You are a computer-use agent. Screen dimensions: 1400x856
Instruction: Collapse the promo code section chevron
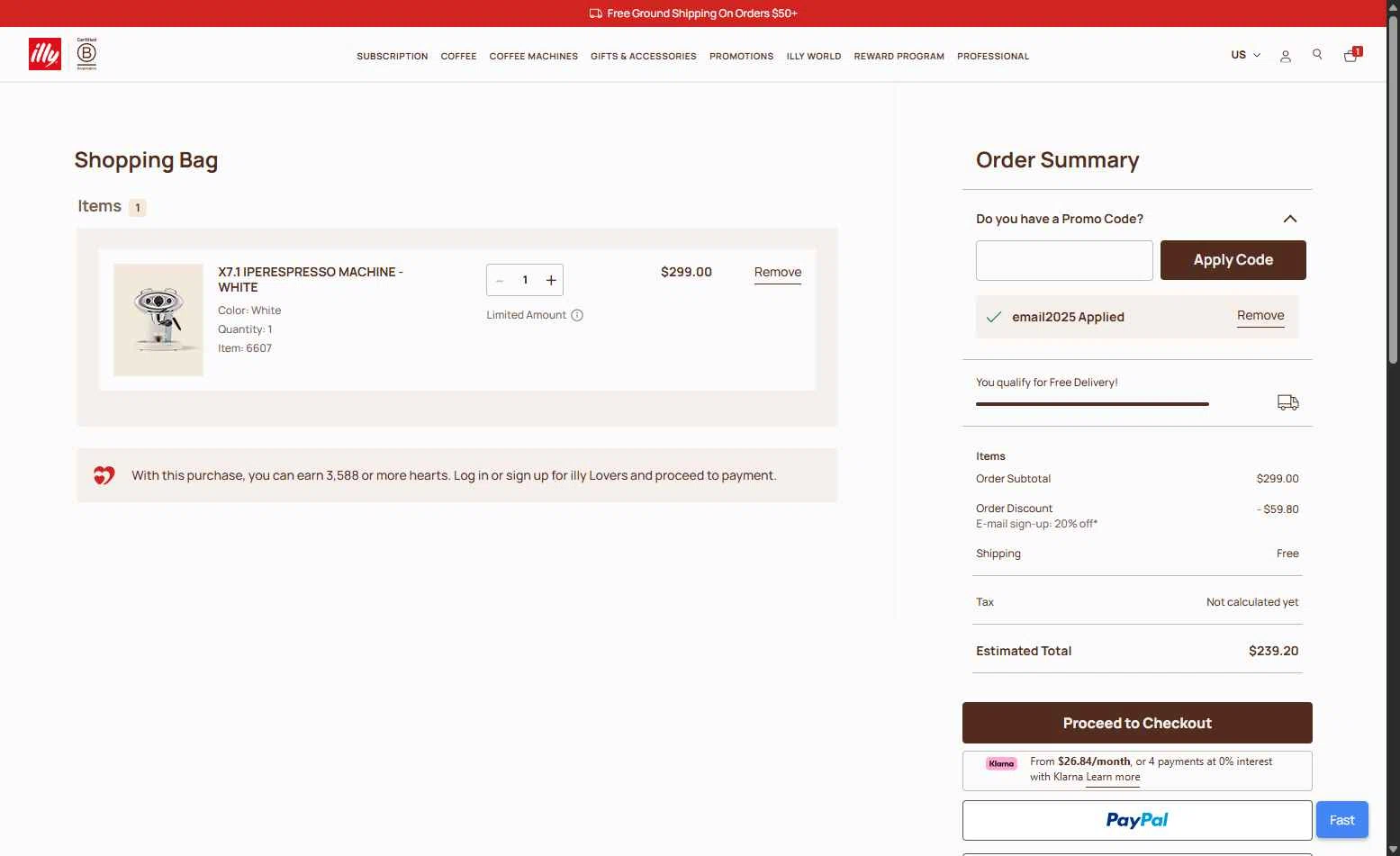(1290, 219)
